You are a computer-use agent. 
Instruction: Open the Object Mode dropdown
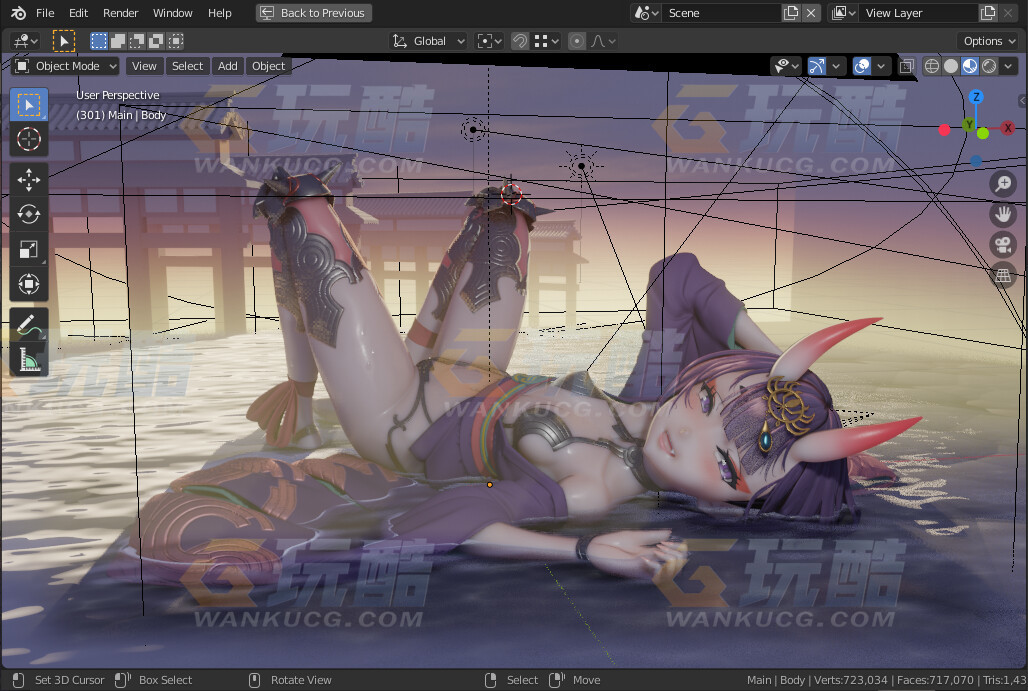[66, 66]
